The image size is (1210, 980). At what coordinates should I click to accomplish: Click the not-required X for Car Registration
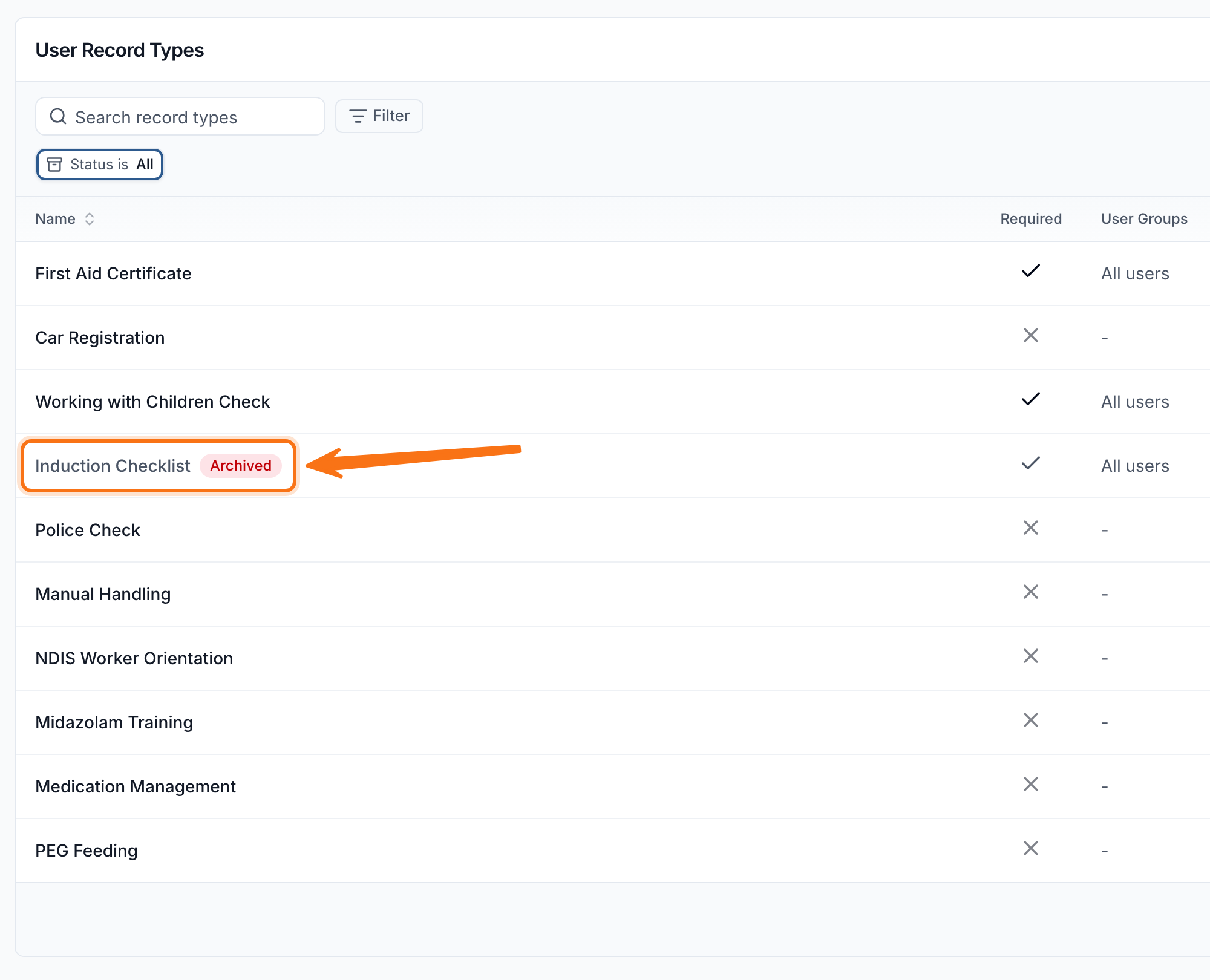[1031, 335]
